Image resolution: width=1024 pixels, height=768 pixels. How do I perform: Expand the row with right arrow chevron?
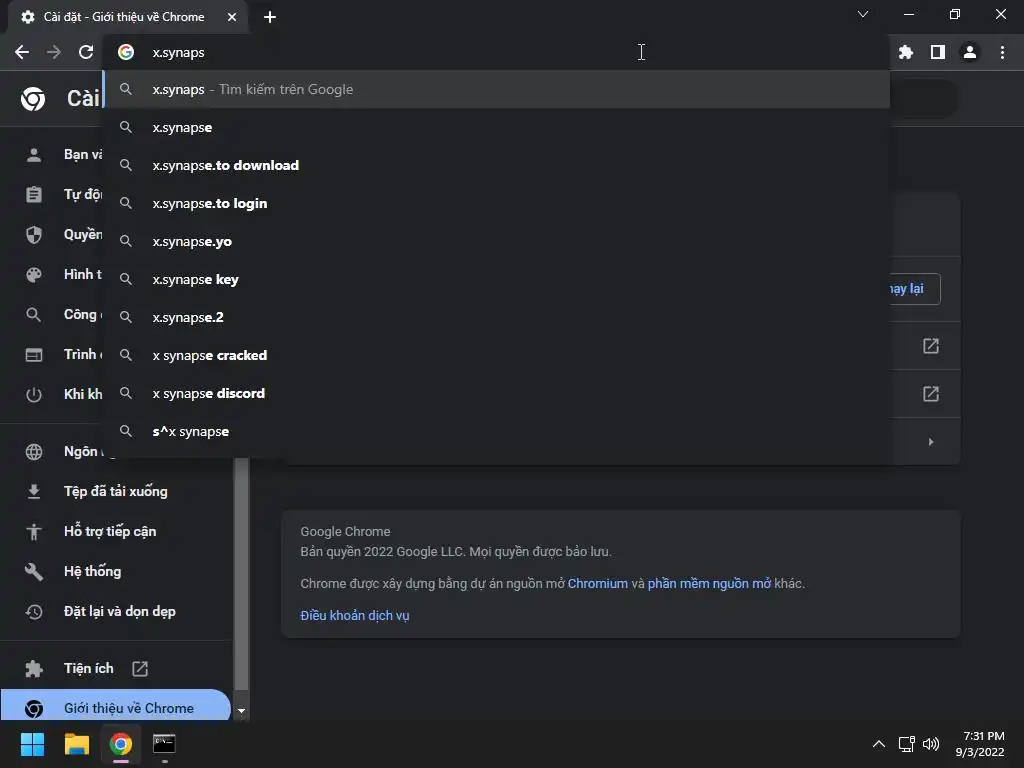(931, 442)
